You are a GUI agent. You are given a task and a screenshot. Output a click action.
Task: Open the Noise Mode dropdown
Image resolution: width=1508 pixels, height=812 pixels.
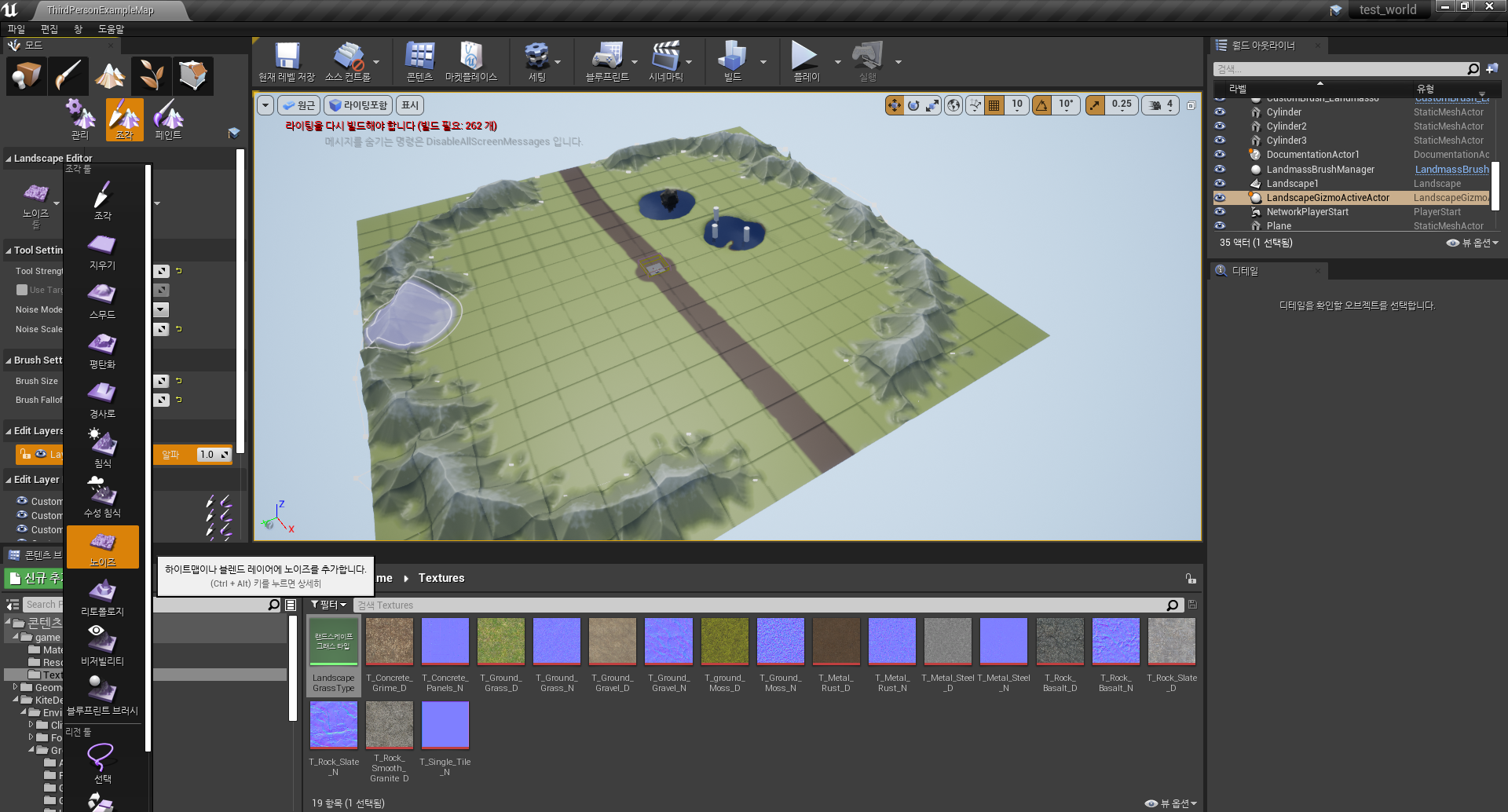pos(160,309)
